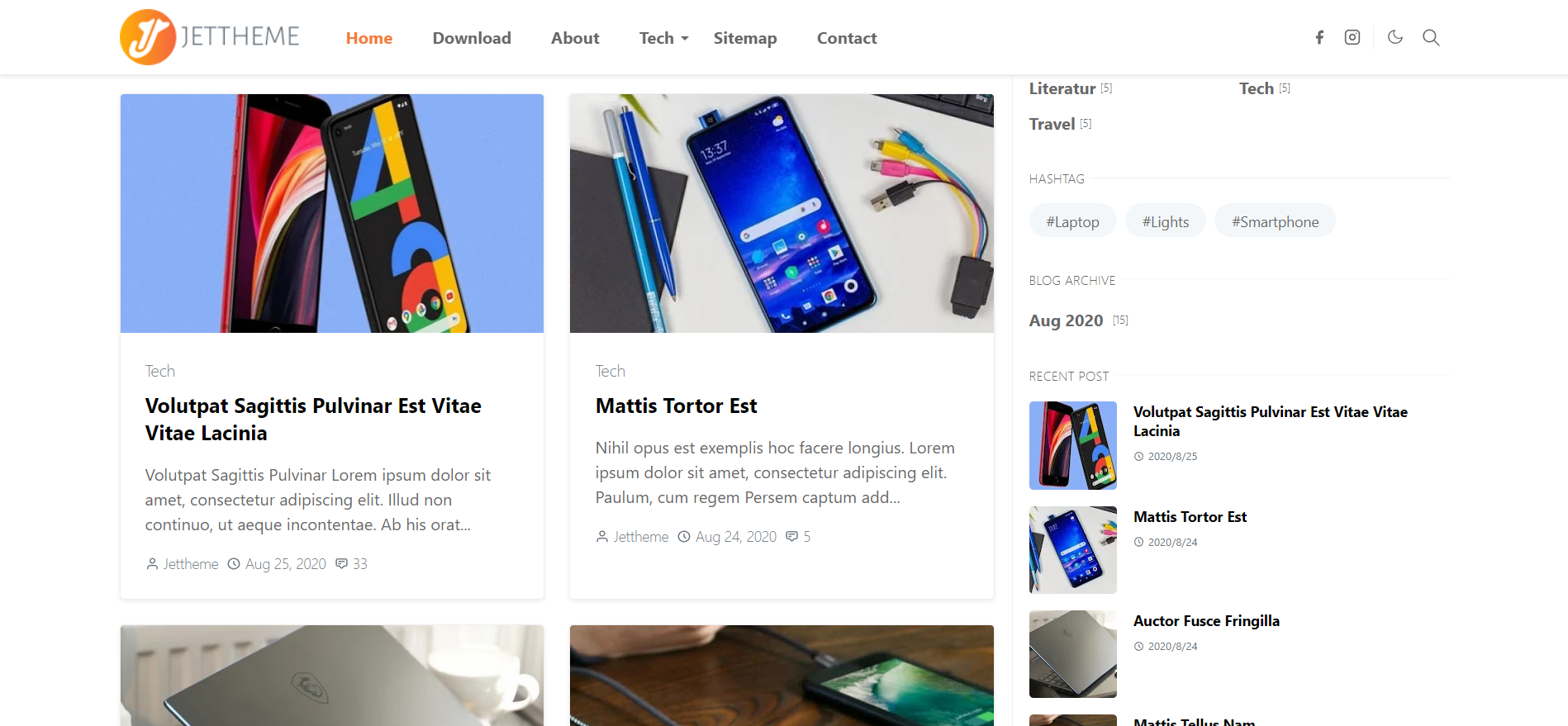Click the Jettheme author icon under Mattis post
The image size is (1568, 726).
[x=601, y=537]
